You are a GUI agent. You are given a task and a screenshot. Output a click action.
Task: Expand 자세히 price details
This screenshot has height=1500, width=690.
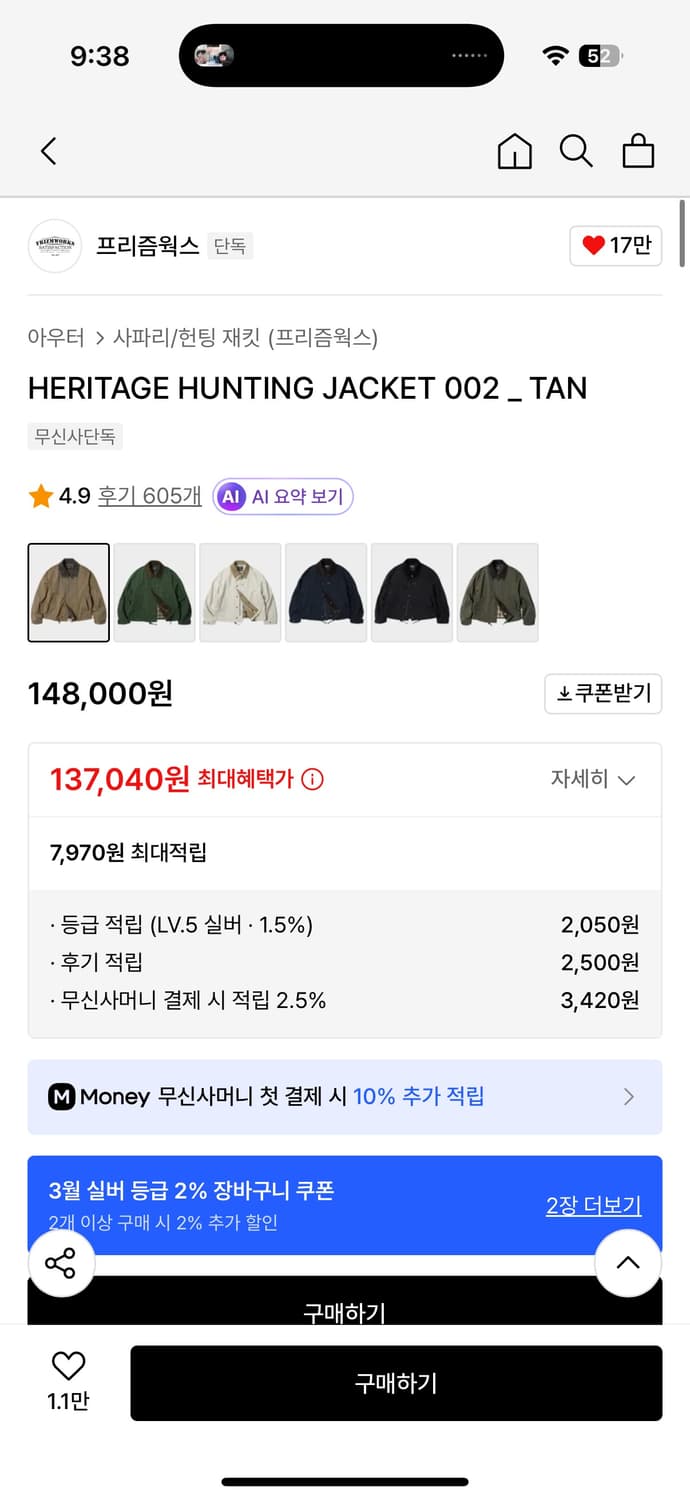593,779
